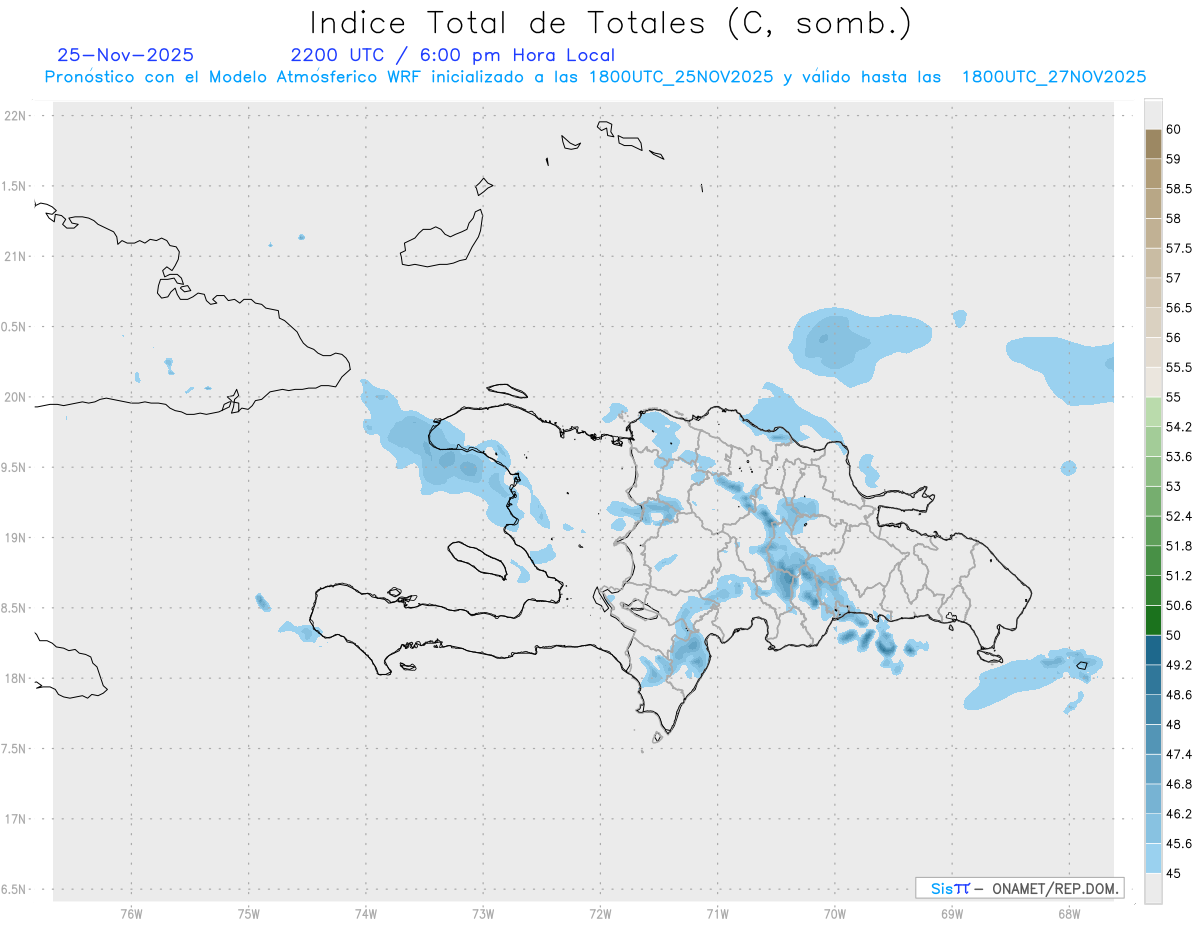1200x927 pixels.
Task: Click the legend value "56.5"
Action: [1179, 308]
